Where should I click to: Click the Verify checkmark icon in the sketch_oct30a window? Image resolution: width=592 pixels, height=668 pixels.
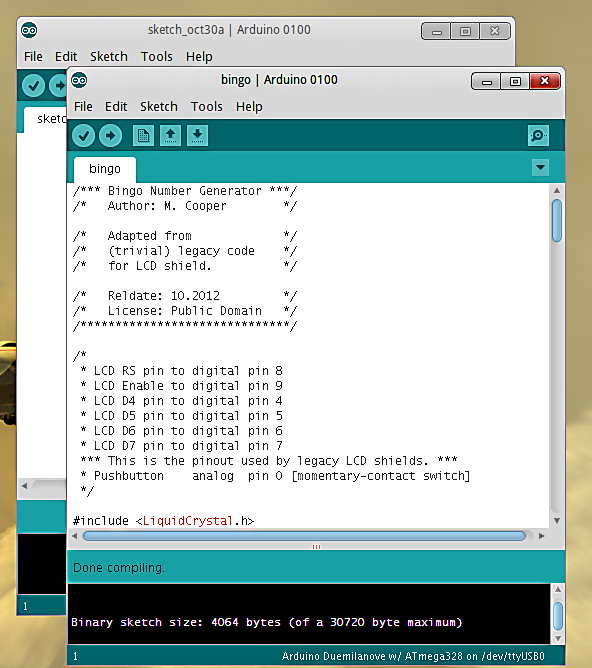coord(33,86)
